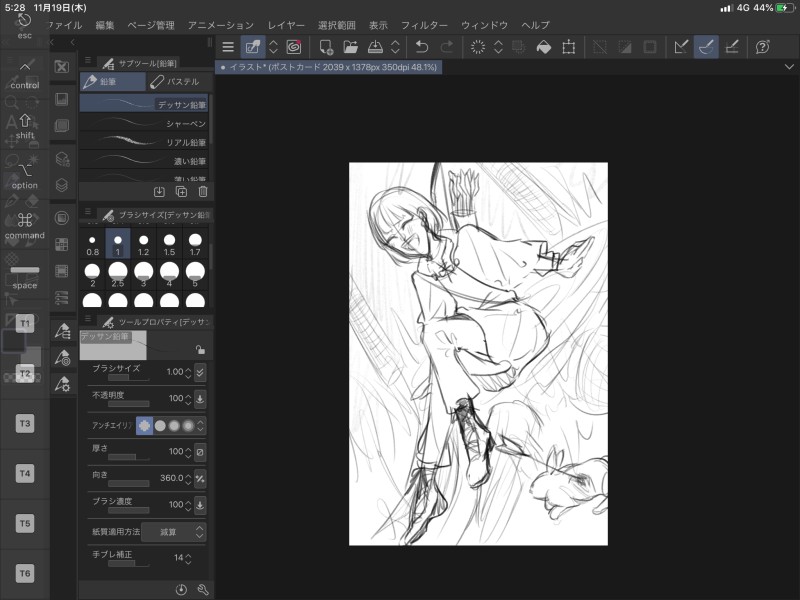Toggle snap to grid icon
The height and width of the screenshot is (600, 800).
732,47
